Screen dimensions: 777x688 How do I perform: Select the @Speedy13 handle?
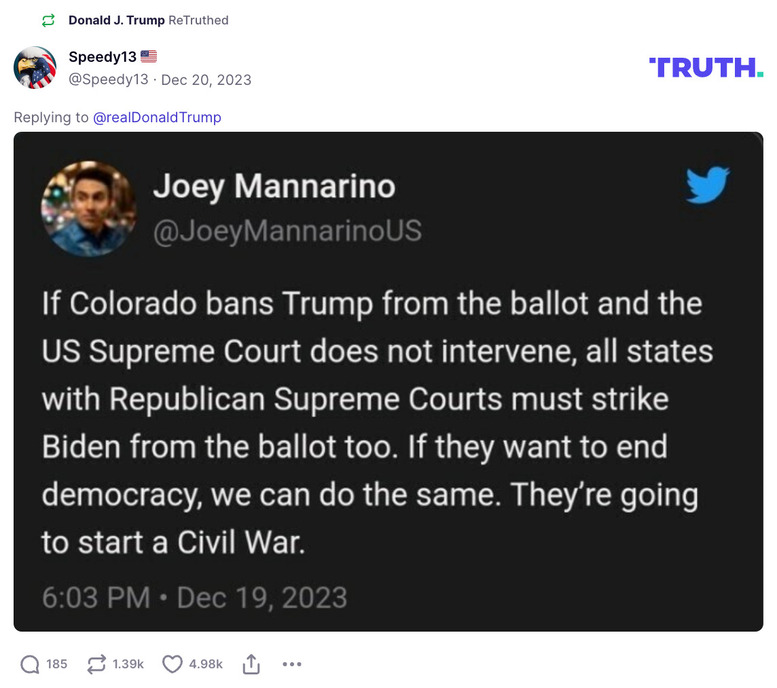108,79
